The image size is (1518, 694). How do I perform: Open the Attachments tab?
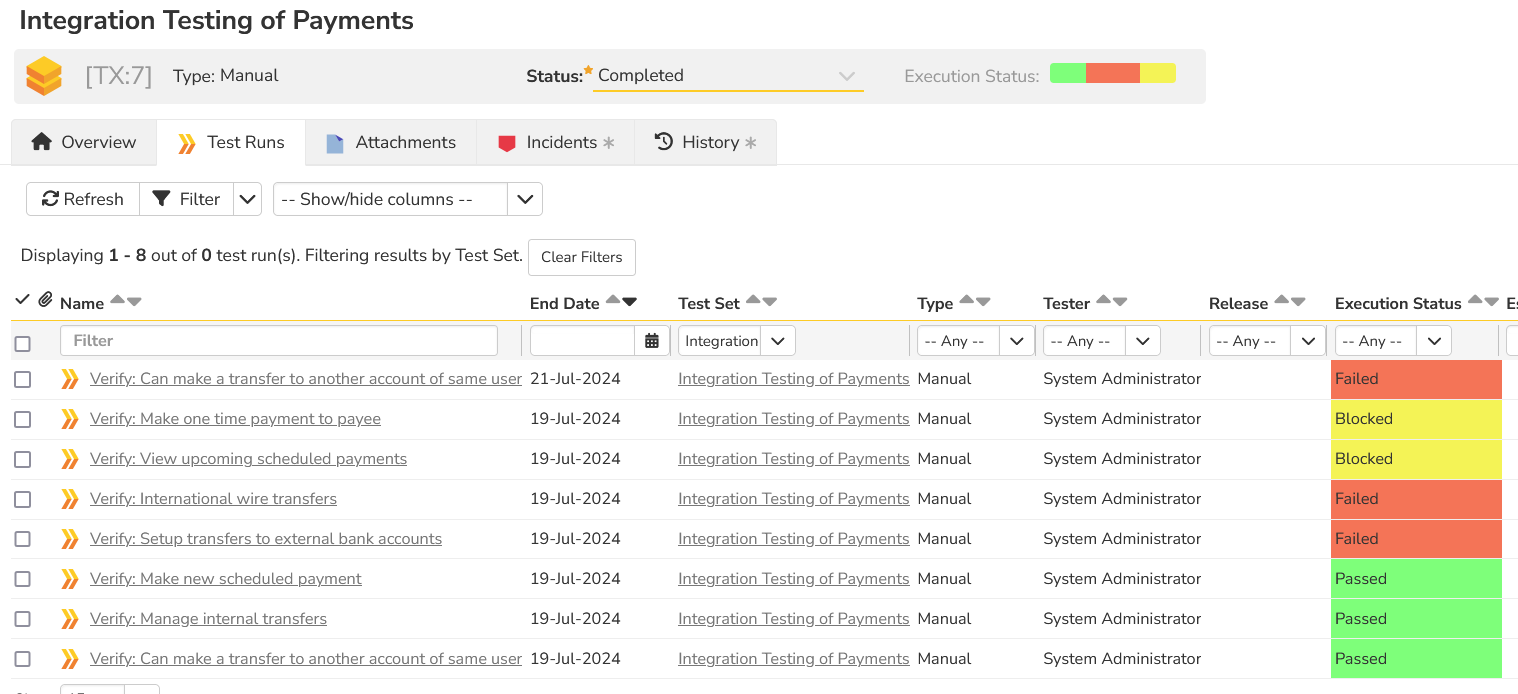(391, 142)
